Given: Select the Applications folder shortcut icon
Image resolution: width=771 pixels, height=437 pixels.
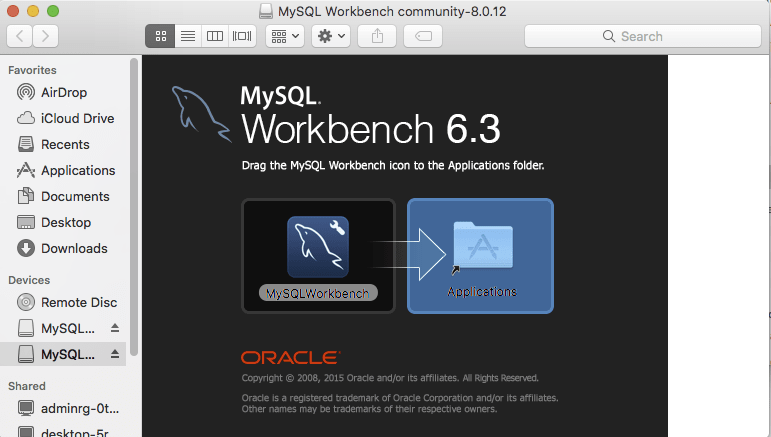Looking at the screenshot, I should coord(483,247).
